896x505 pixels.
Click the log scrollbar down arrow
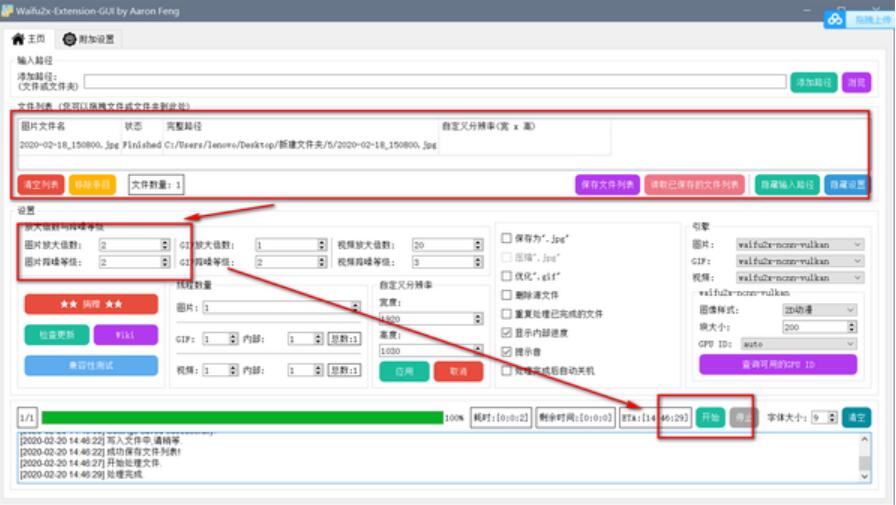[x=864, y=475]
